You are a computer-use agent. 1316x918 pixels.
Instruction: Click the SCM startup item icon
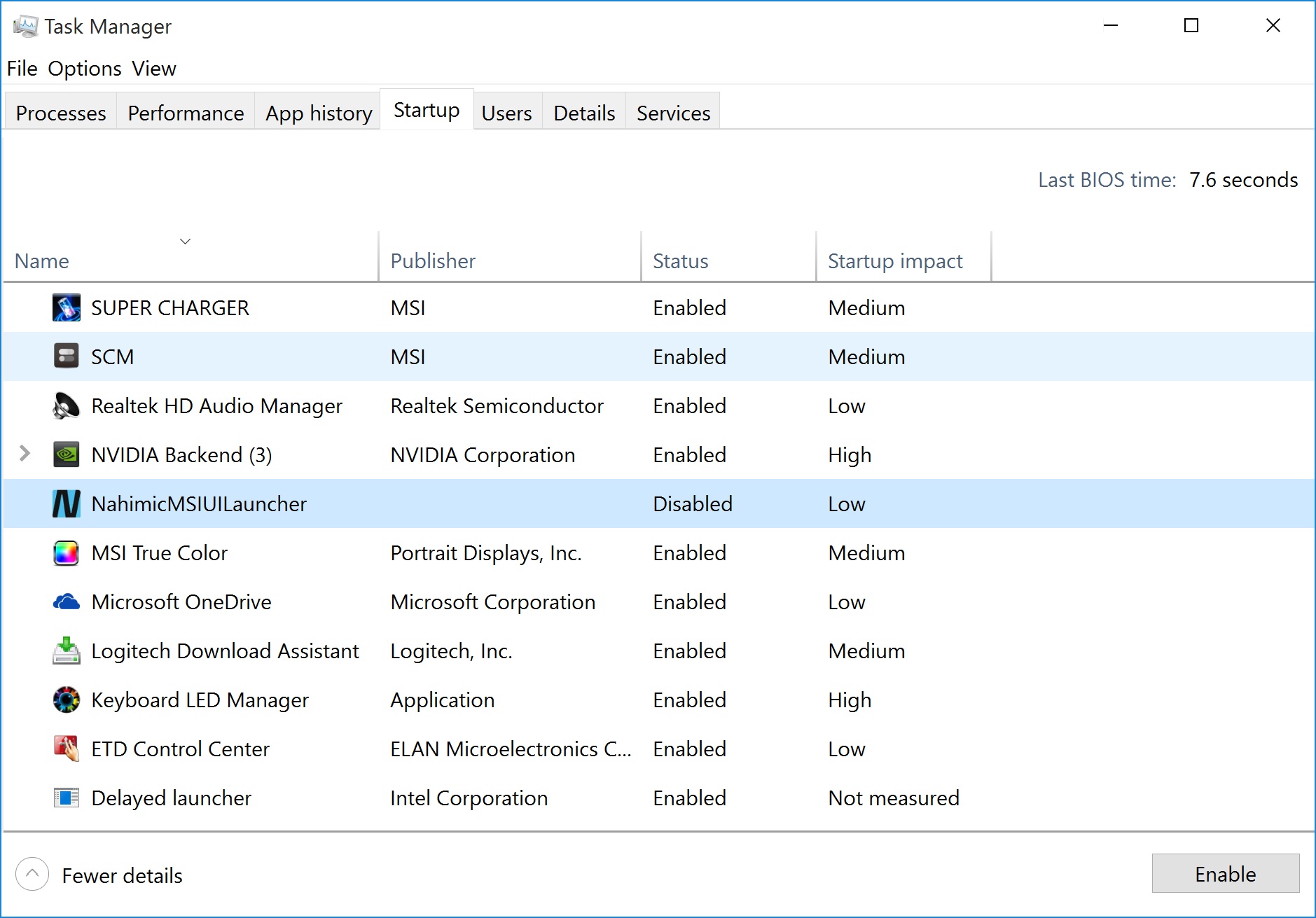click(x=67, y=356)
